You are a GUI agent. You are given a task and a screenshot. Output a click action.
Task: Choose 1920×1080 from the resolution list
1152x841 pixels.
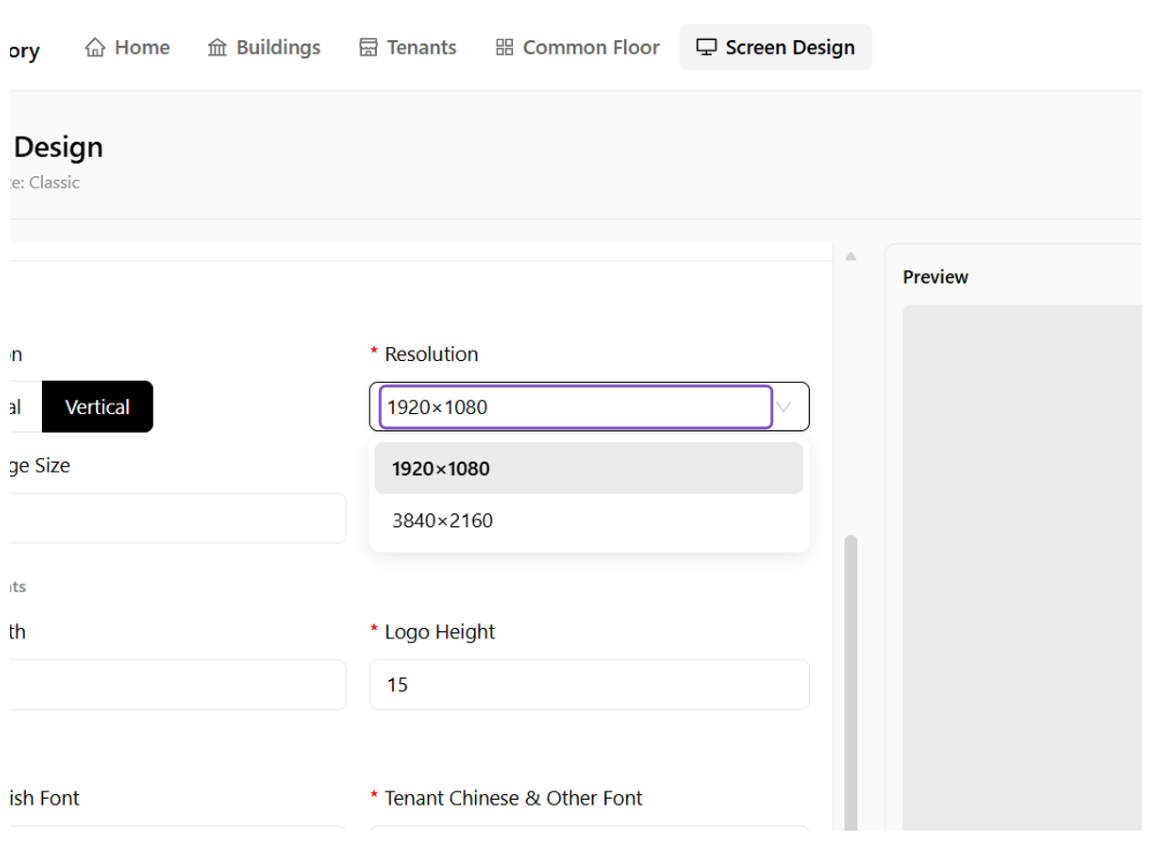click(588, 469)
